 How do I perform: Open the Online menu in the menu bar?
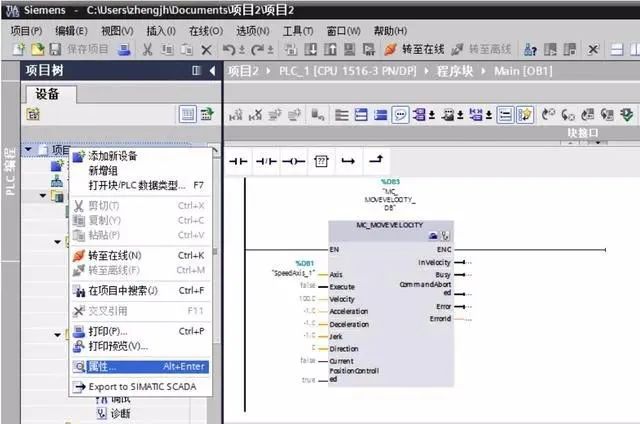tap(206, 31)
